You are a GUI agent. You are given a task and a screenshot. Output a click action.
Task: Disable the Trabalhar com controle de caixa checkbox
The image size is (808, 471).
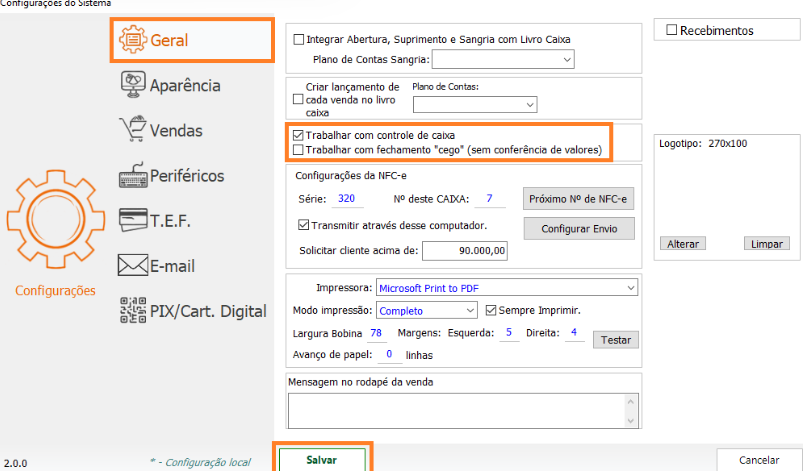(x=298, y=136)
